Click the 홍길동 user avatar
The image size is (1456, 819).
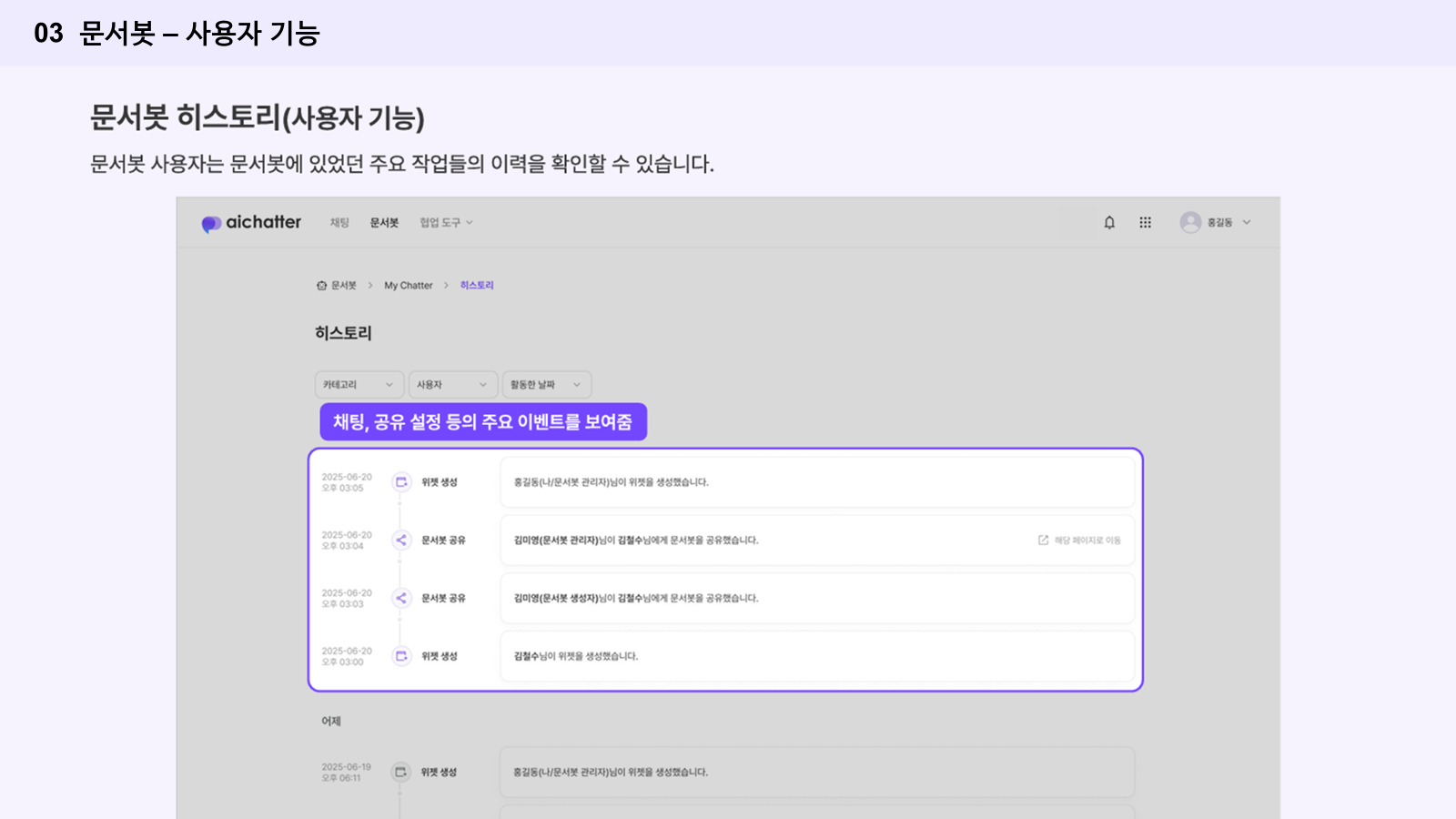[x=1190, y=223]
